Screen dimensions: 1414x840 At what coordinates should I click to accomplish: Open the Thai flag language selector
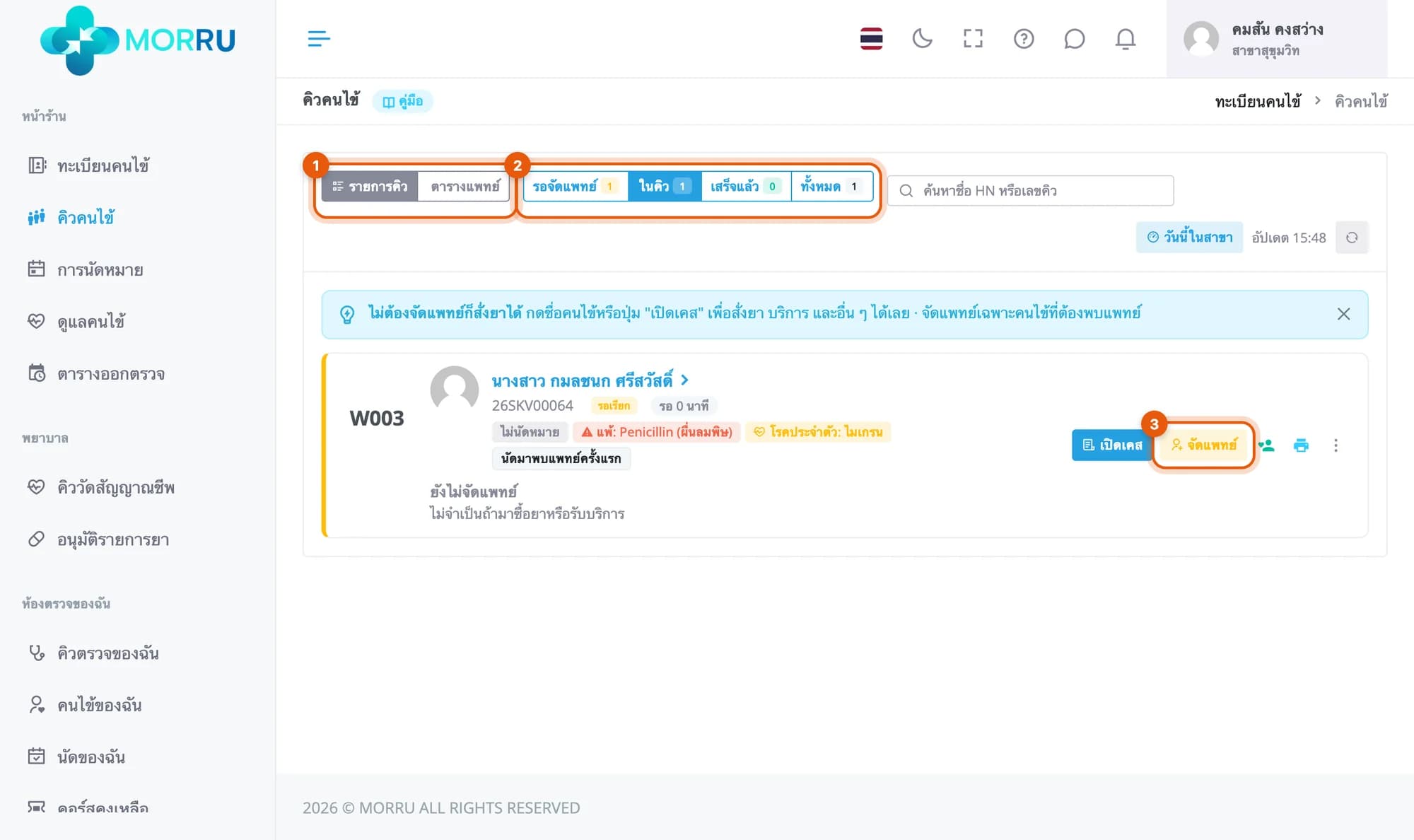point(871,38)
